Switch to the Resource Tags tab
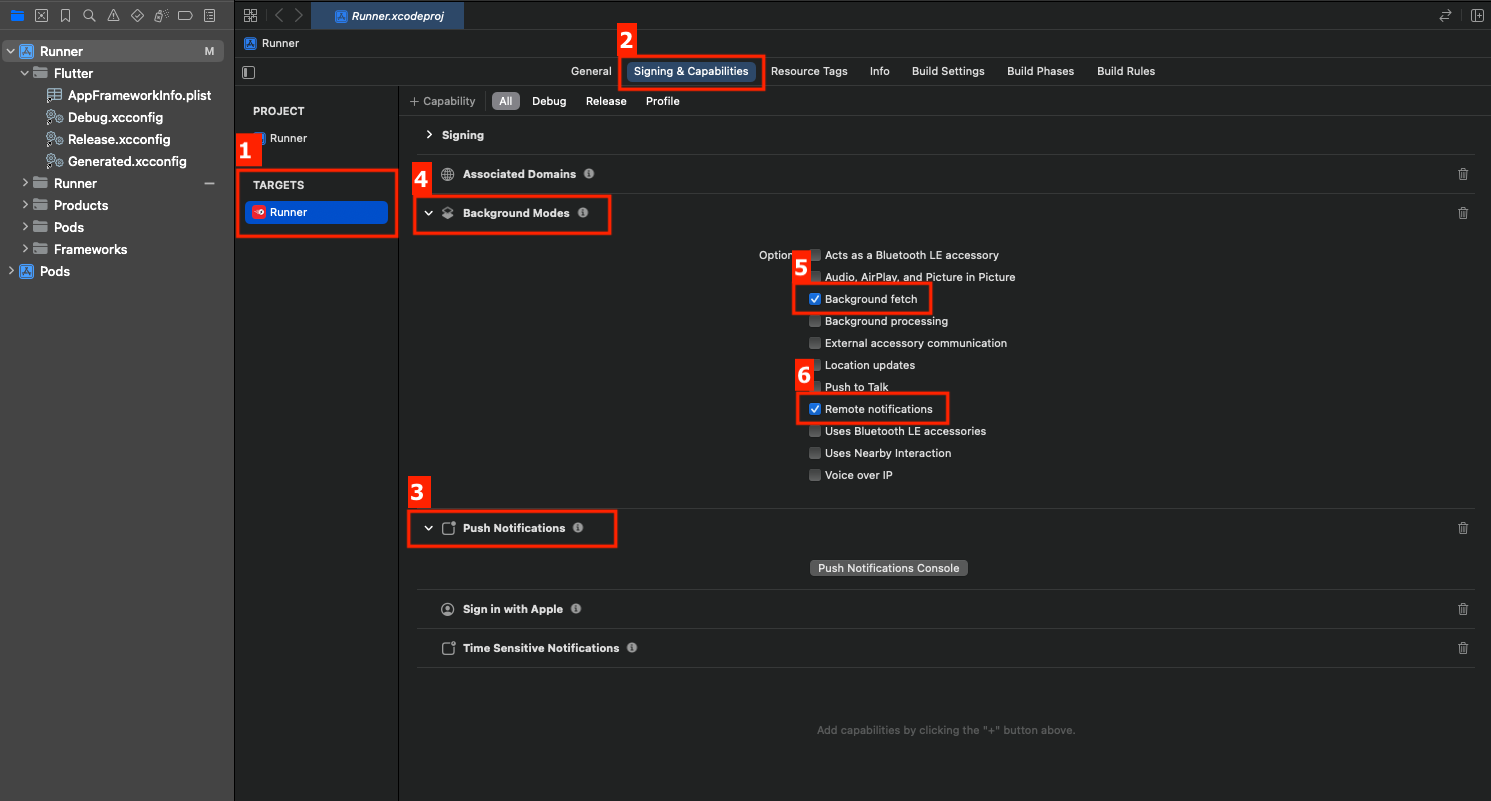1491x801 pixels. click(809, 71)
